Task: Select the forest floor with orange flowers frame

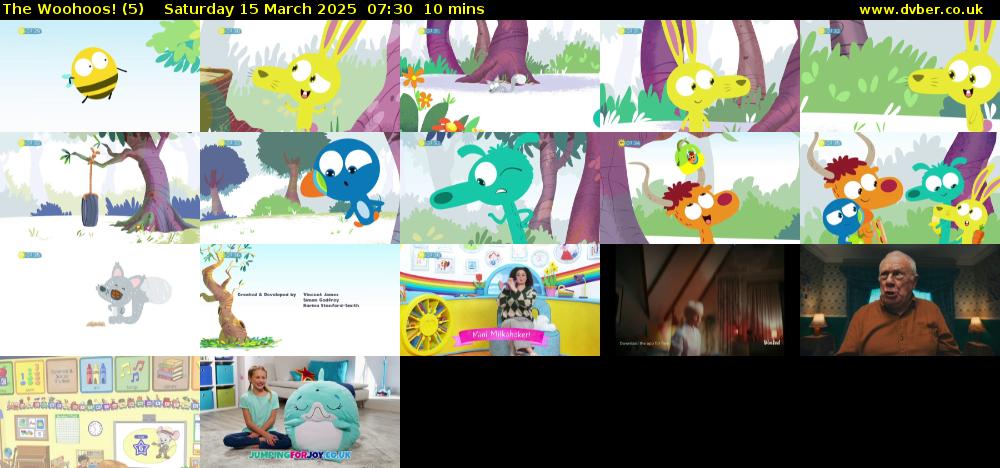Action: [500, 76]
